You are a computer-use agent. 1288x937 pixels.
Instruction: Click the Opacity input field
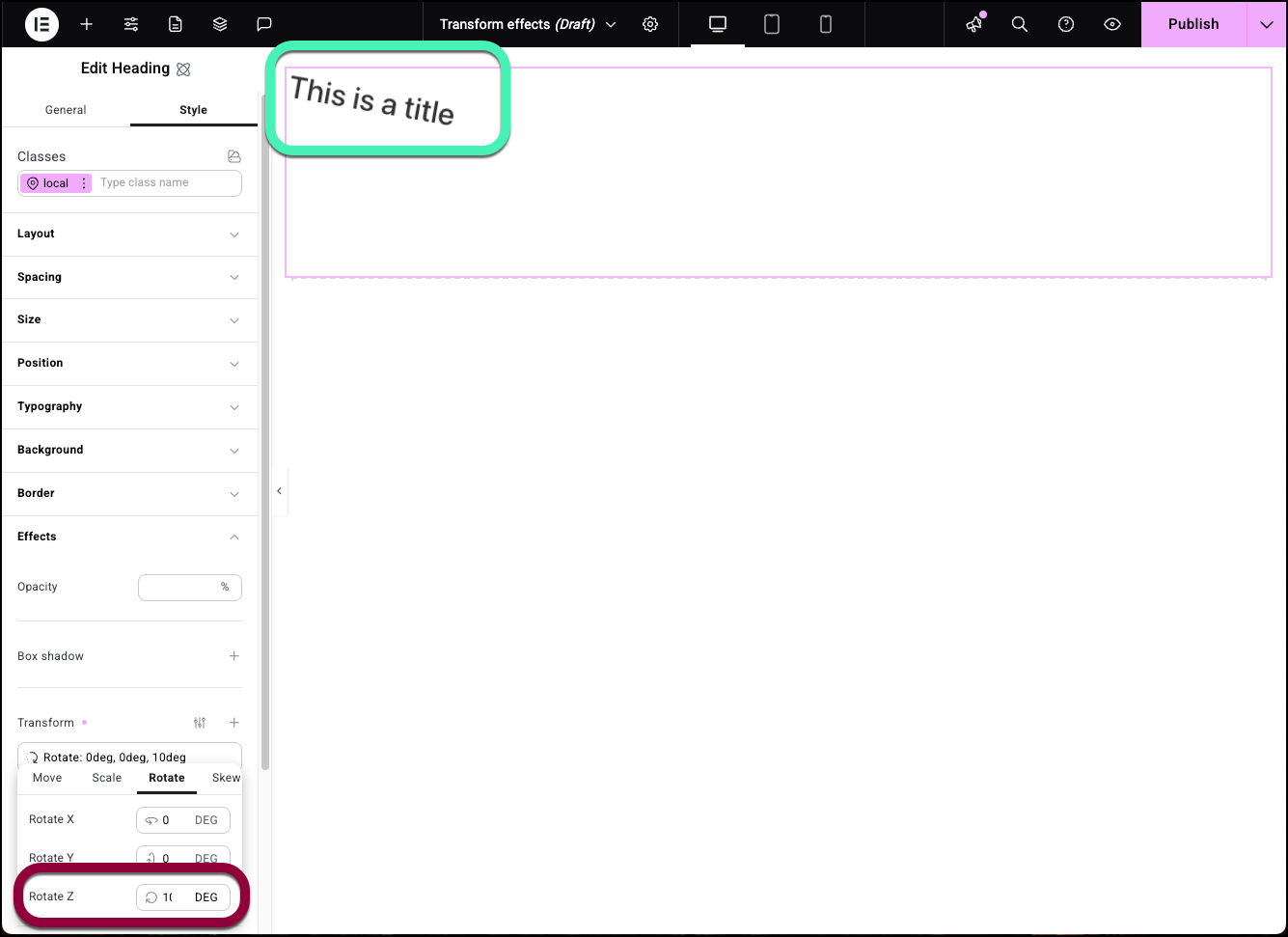180,587
